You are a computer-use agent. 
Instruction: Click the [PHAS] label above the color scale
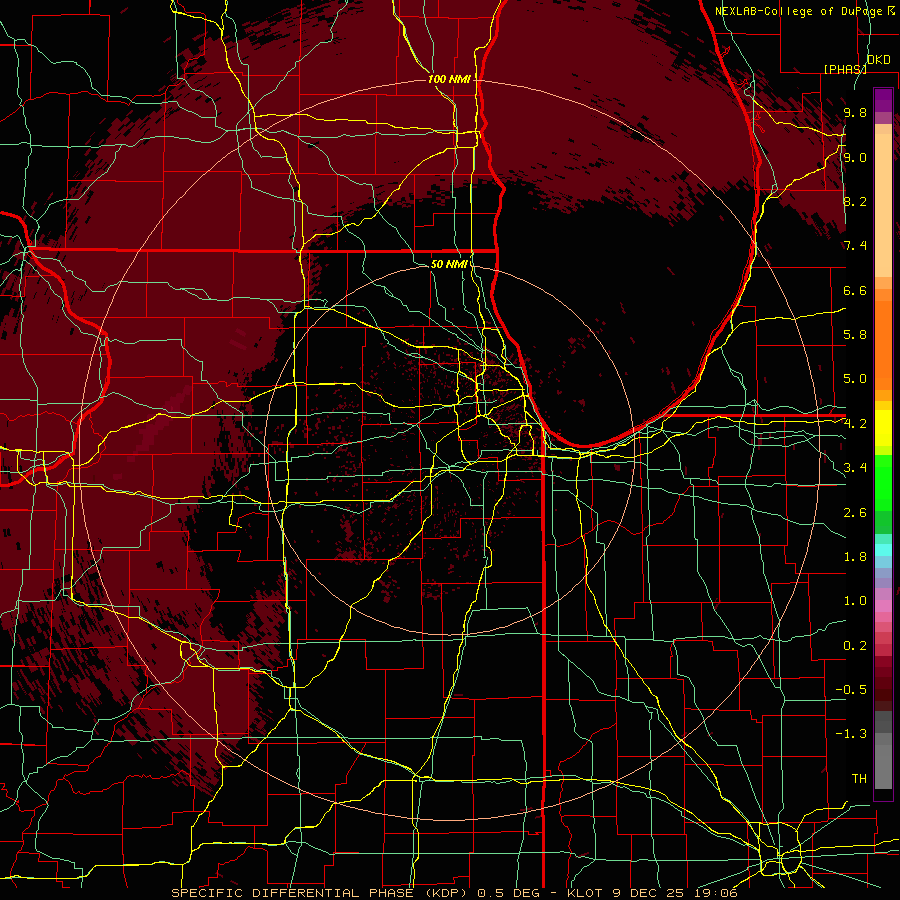point(845,69)
